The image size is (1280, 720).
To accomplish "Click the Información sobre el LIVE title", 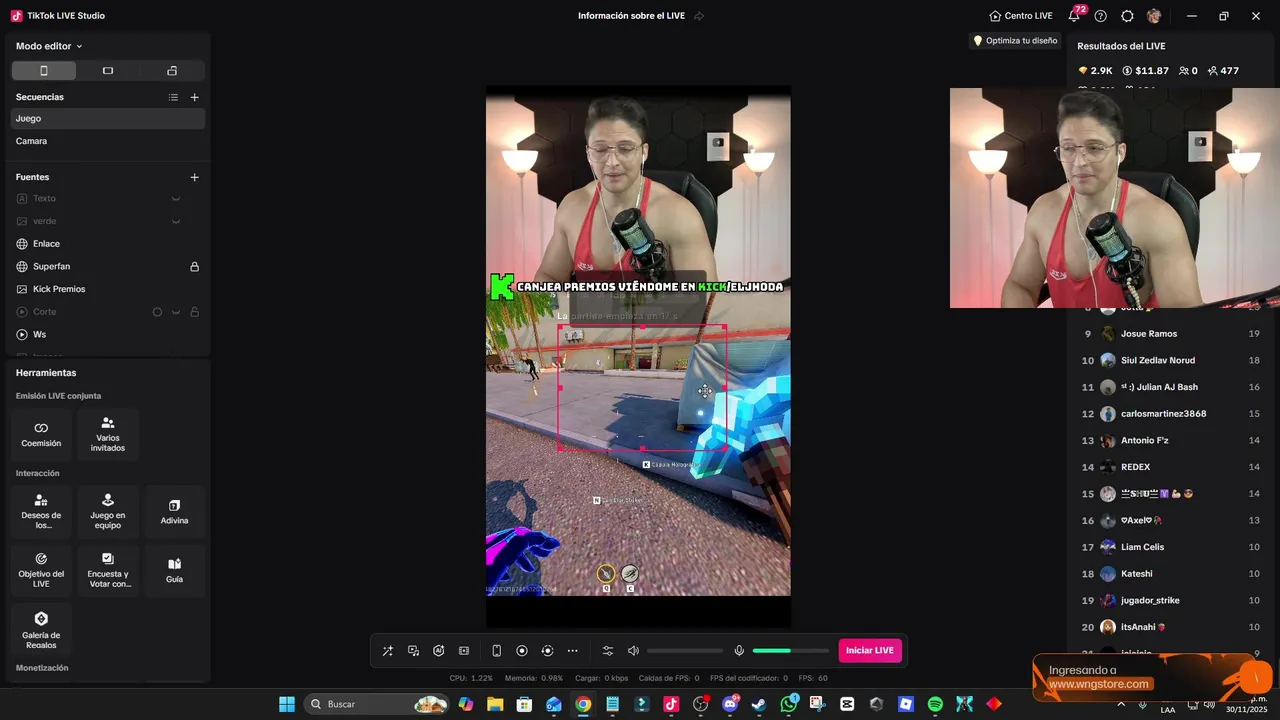I will pyautogui.click(x=631, y=16).
